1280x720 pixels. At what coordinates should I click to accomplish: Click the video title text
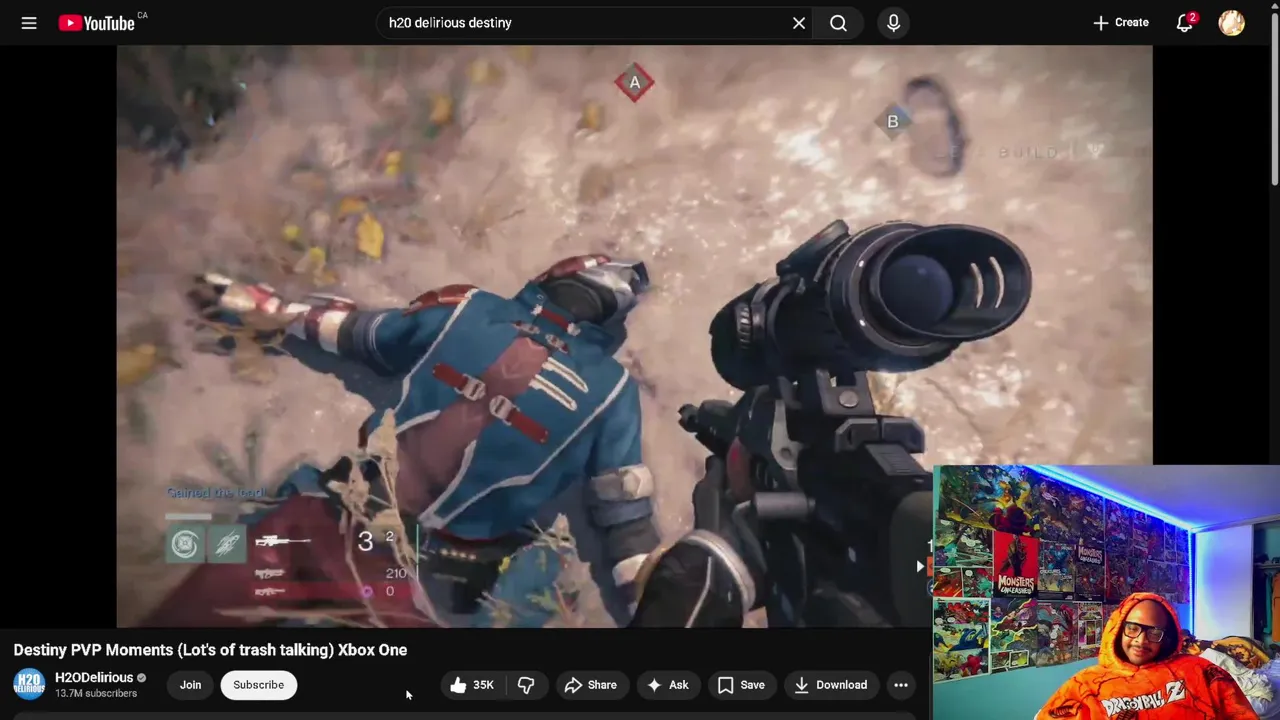pos(210,650)
